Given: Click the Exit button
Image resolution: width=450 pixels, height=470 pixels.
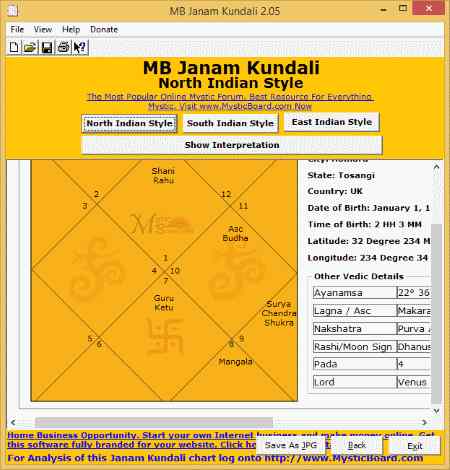Looking at the screenshot, I should 415,446.
